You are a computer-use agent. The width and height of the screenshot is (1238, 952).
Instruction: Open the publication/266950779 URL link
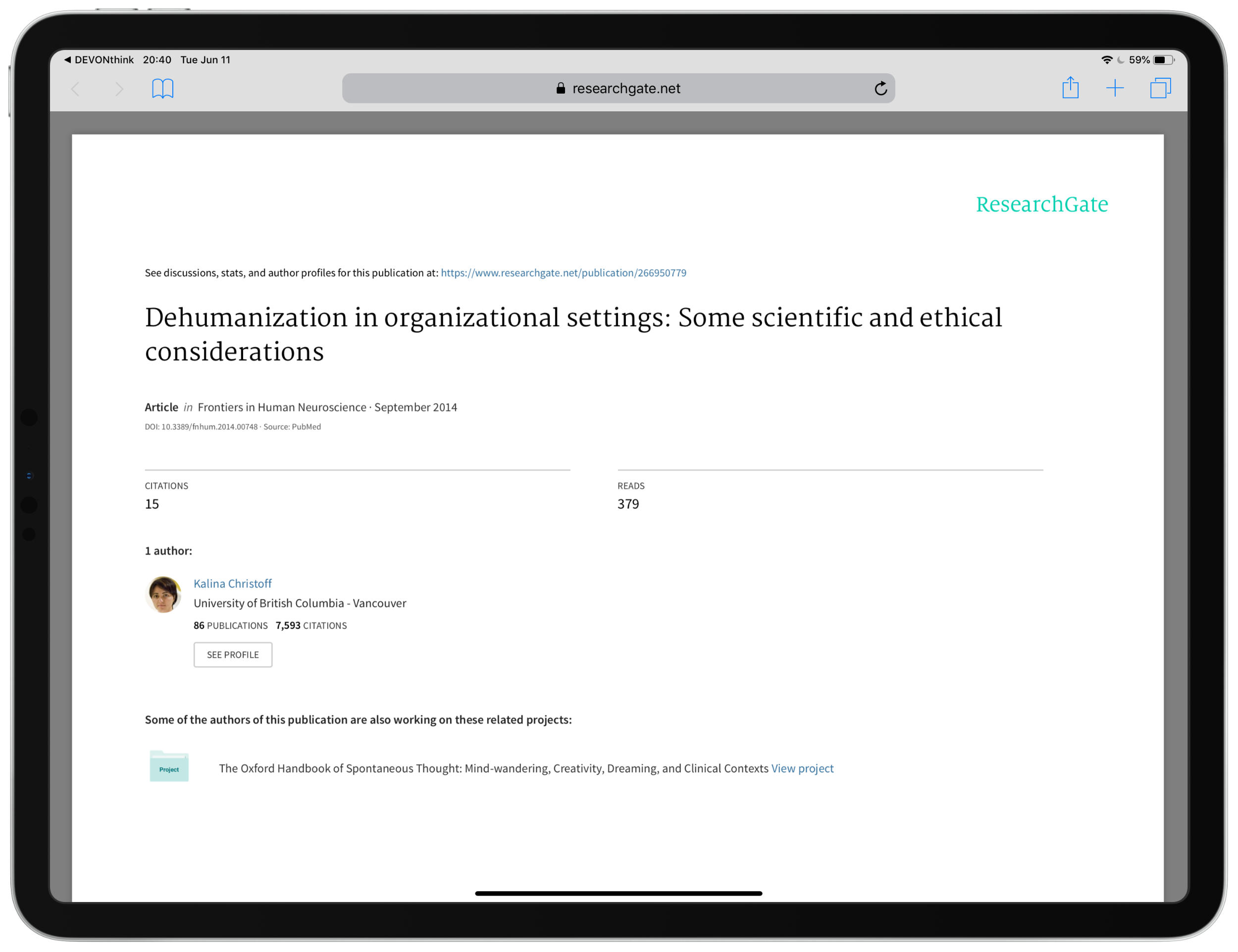[563, 273]
